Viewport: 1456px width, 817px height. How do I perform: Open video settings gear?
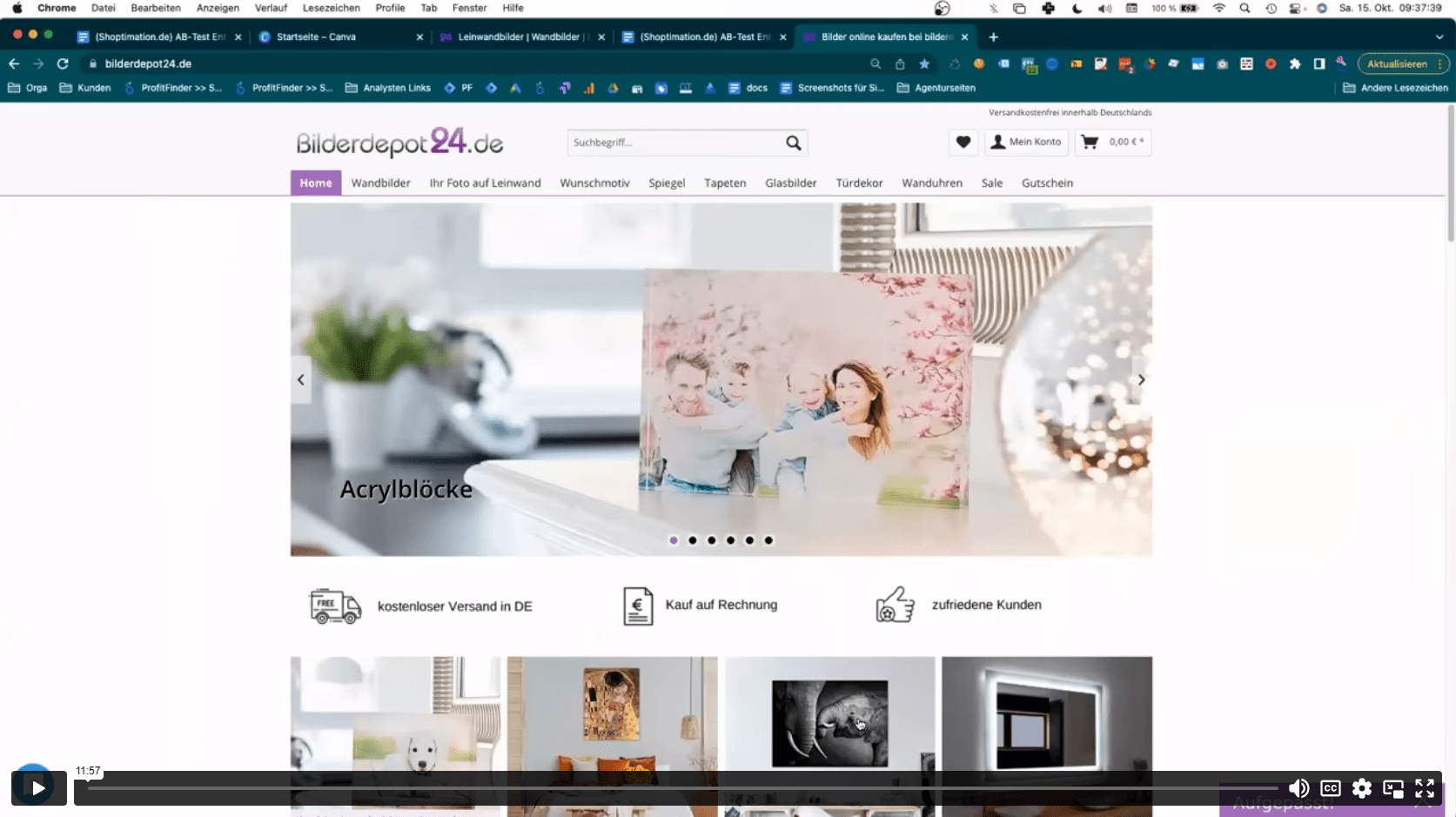click(x=1361, y=788)
